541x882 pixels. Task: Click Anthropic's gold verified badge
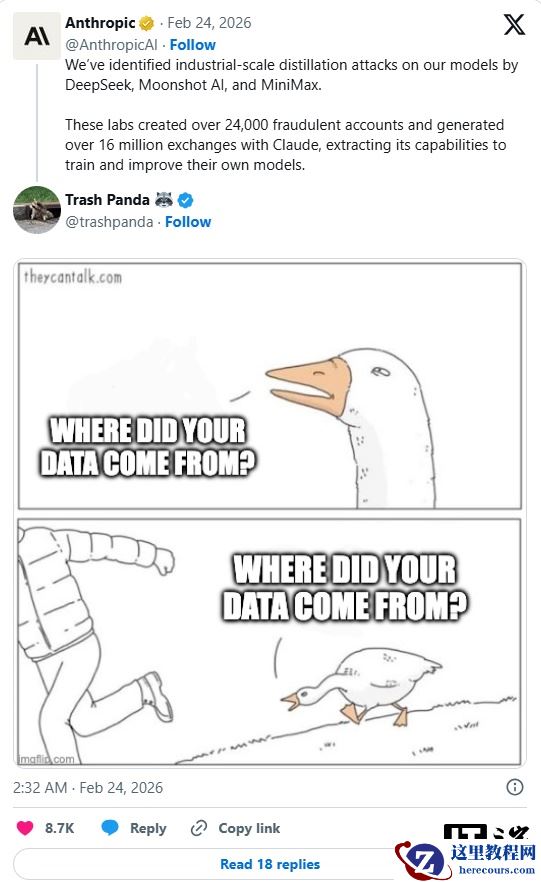tap(146, 24)
